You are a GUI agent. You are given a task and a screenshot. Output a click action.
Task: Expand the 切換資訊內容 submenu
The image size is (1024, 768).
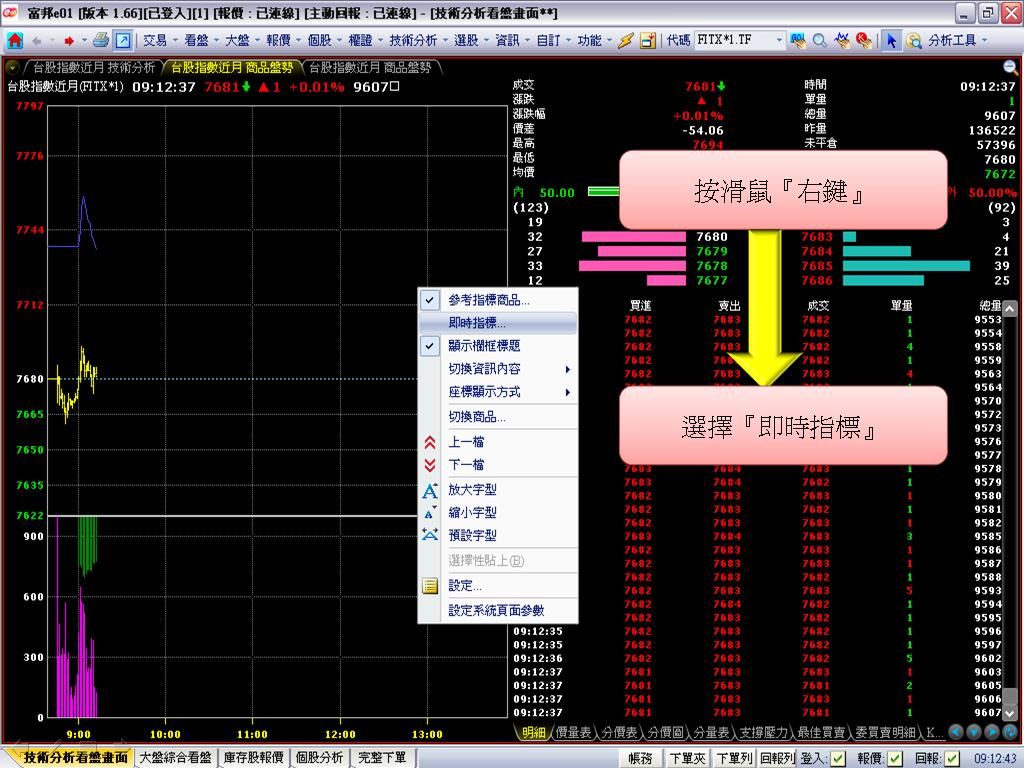(x=498, y=369)
